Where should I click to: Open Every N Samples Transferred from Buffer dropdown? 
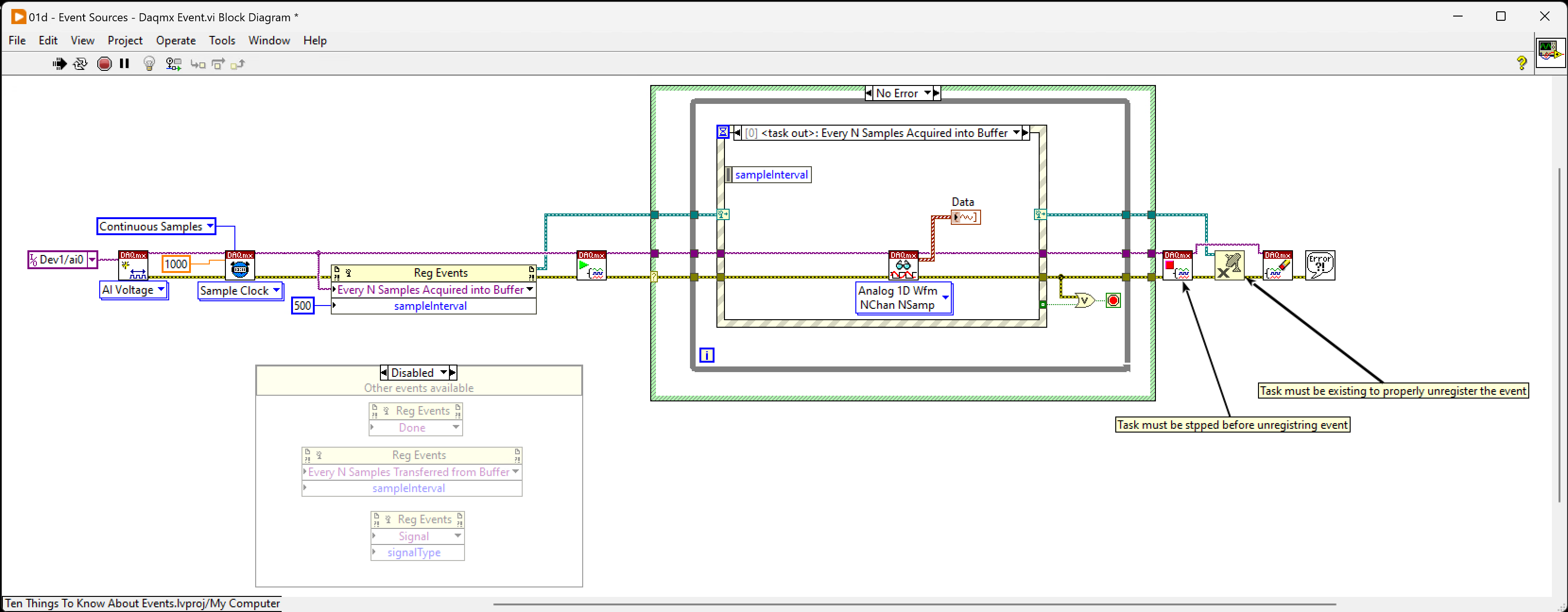coord(516,471)
